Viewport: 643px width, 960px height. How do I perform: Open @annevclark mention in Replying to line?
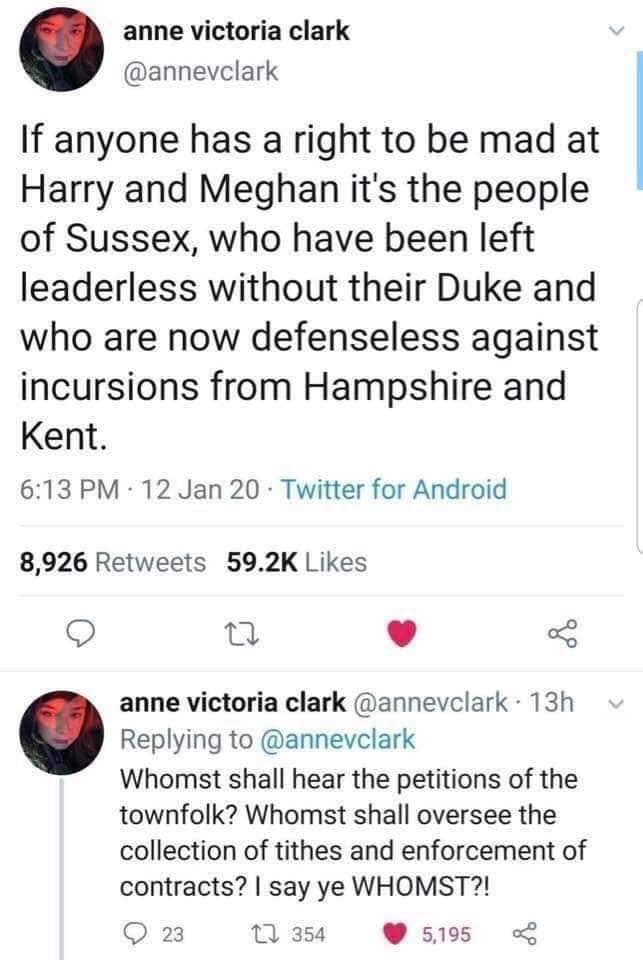(338, 739)
